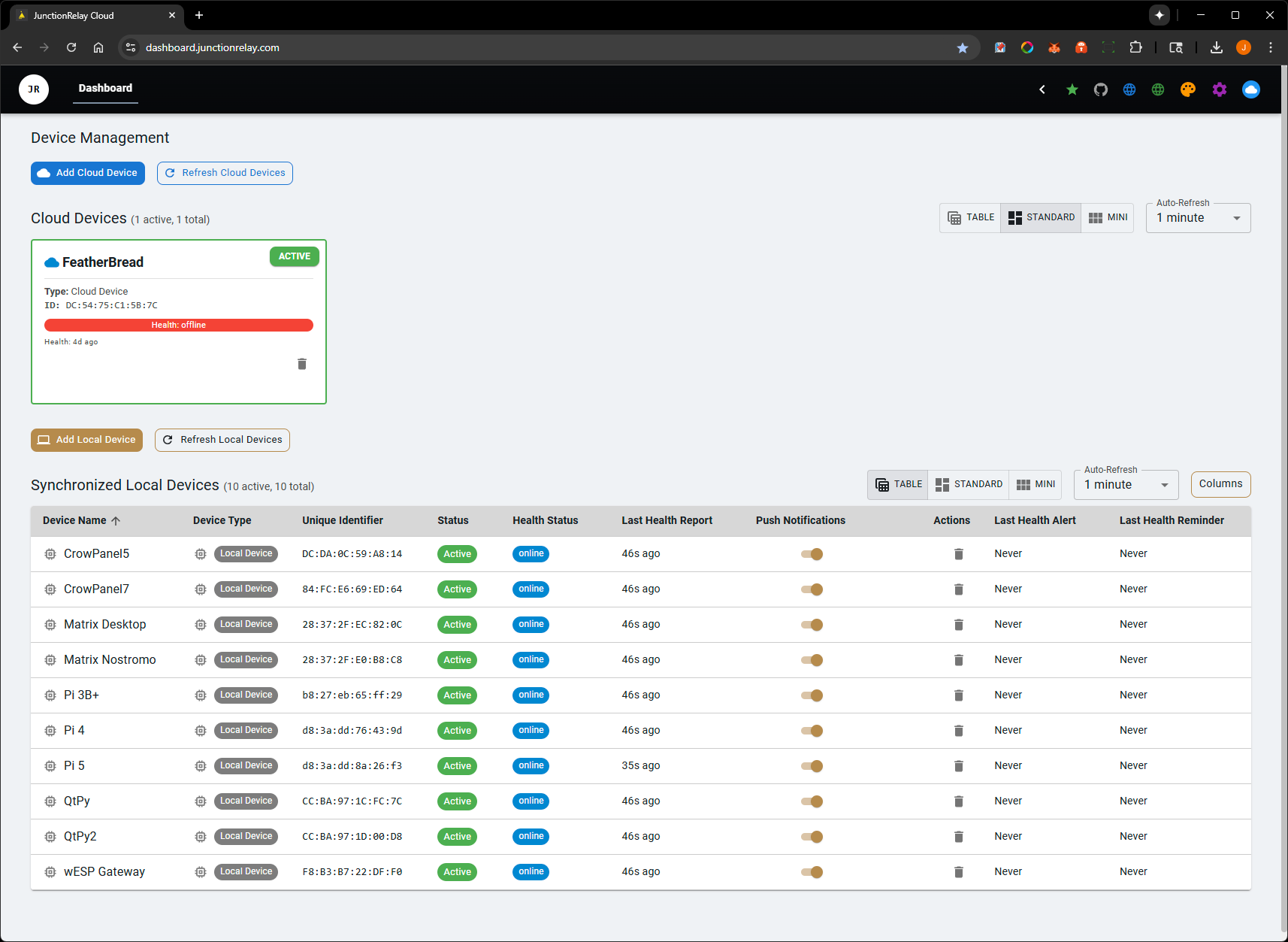
Task: Click the blue cloud account icon
Action: pos(1251,89)
